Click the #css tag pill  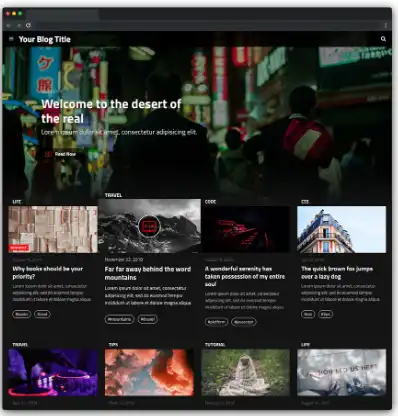308,314
